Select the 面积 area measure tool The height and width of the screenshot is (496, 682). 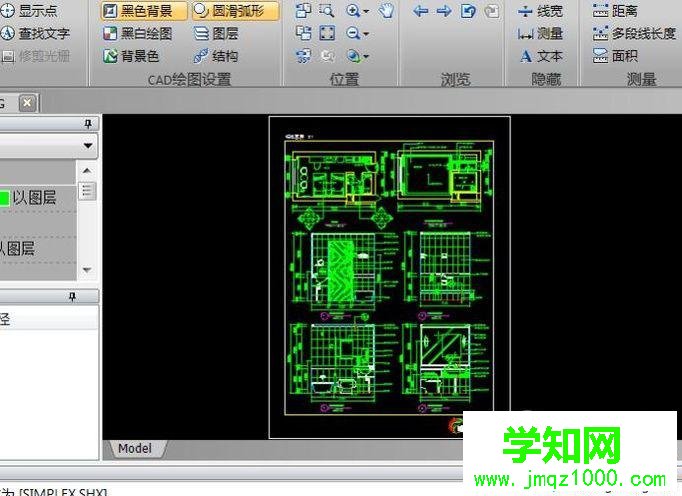coord(615,56)
